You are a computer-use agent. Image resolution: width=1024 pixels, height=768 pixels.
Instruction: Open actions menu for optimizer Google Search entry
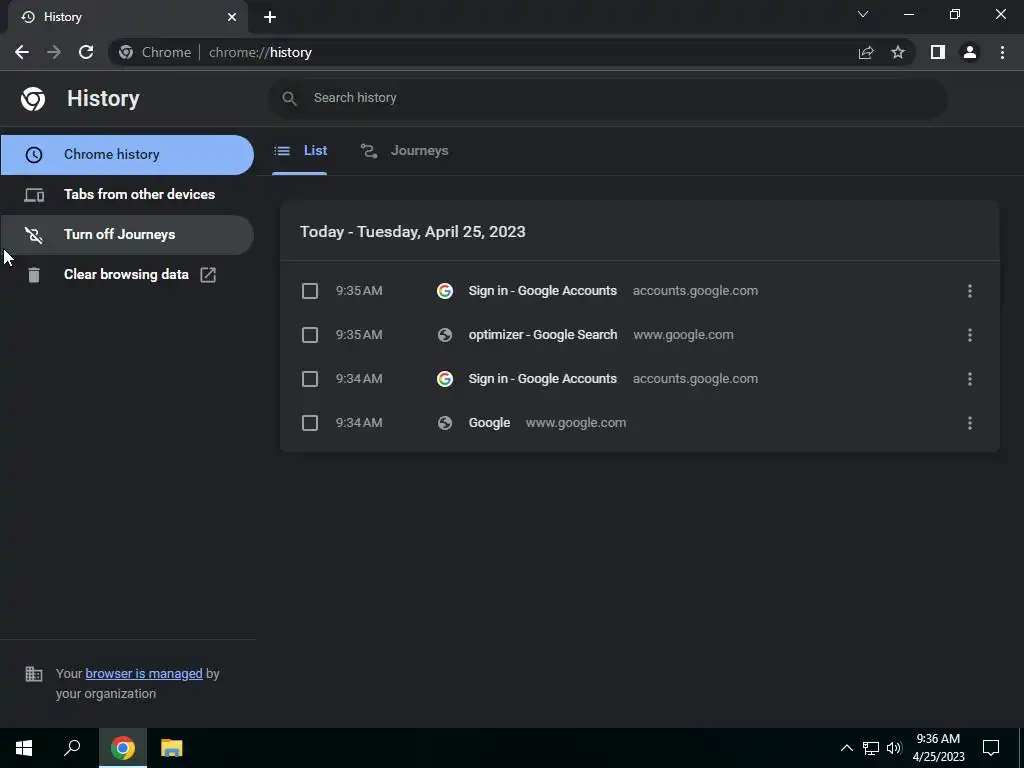[x=970, y=335]
